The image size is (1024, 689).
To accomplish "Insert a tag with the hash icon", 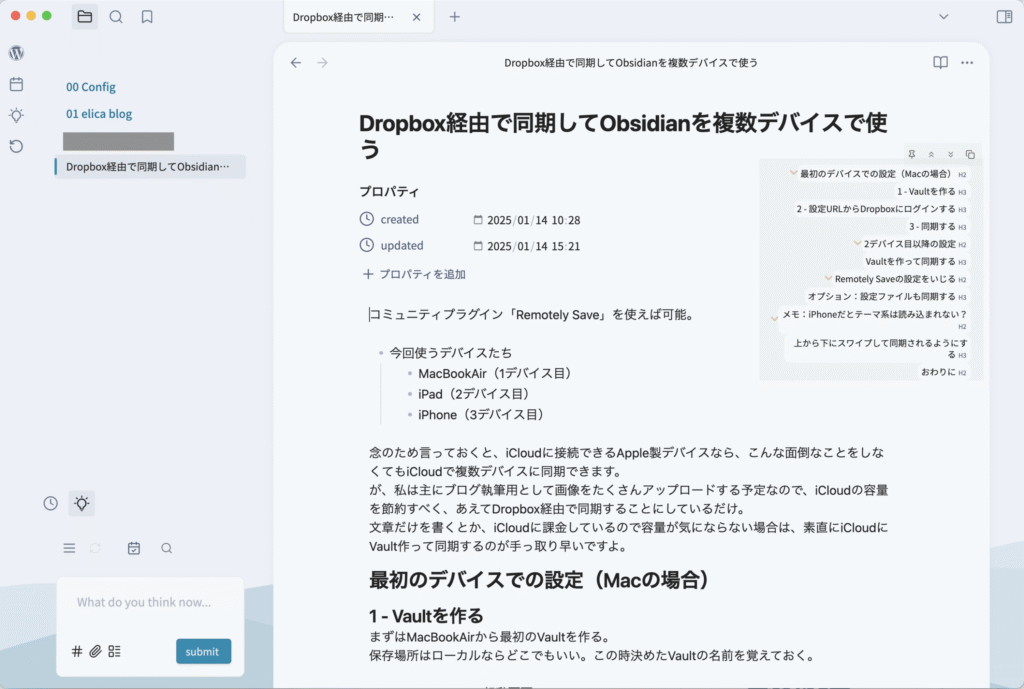I will 77,651.
